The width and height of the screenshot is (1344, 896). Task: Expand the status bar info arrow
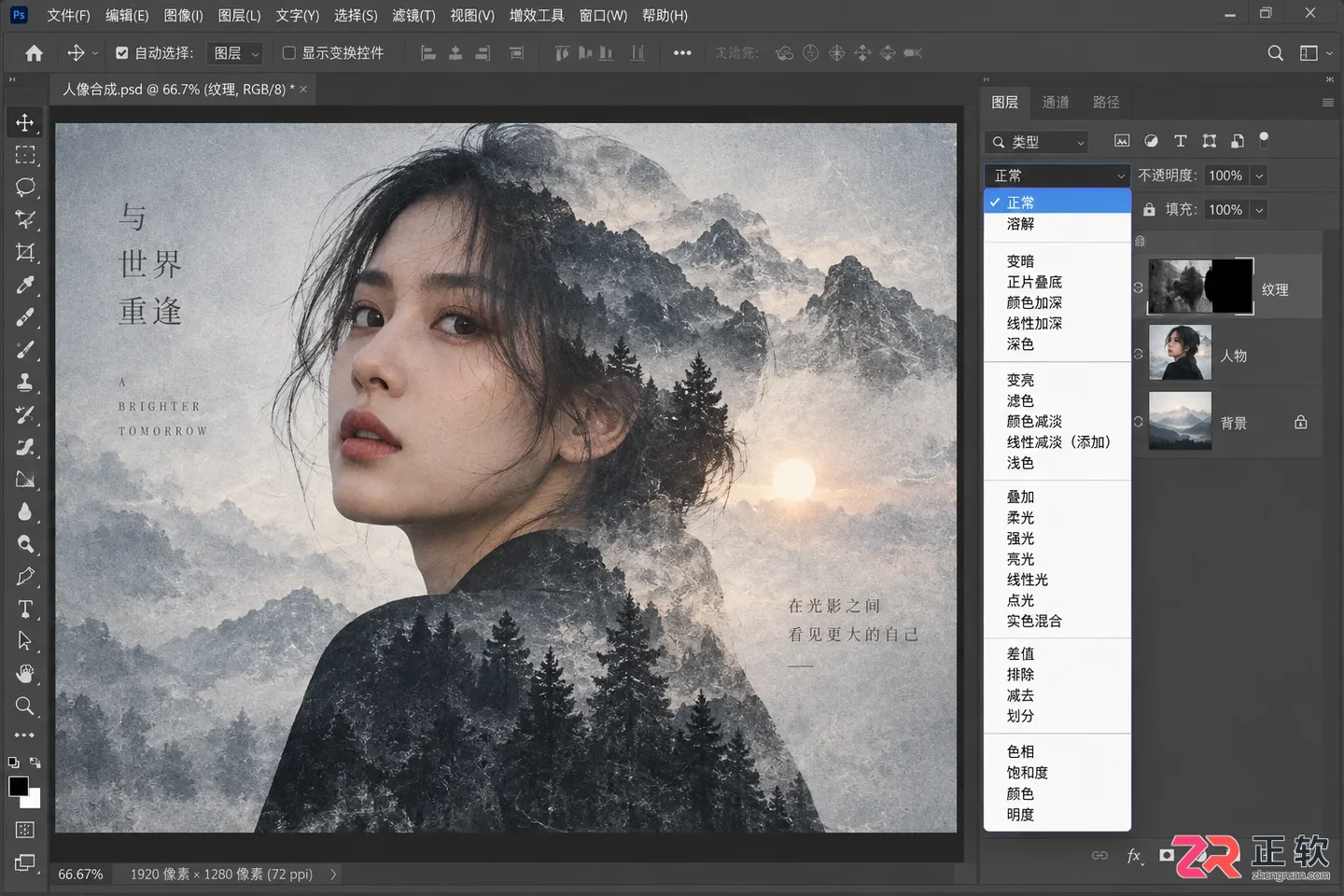coord(333,875)
